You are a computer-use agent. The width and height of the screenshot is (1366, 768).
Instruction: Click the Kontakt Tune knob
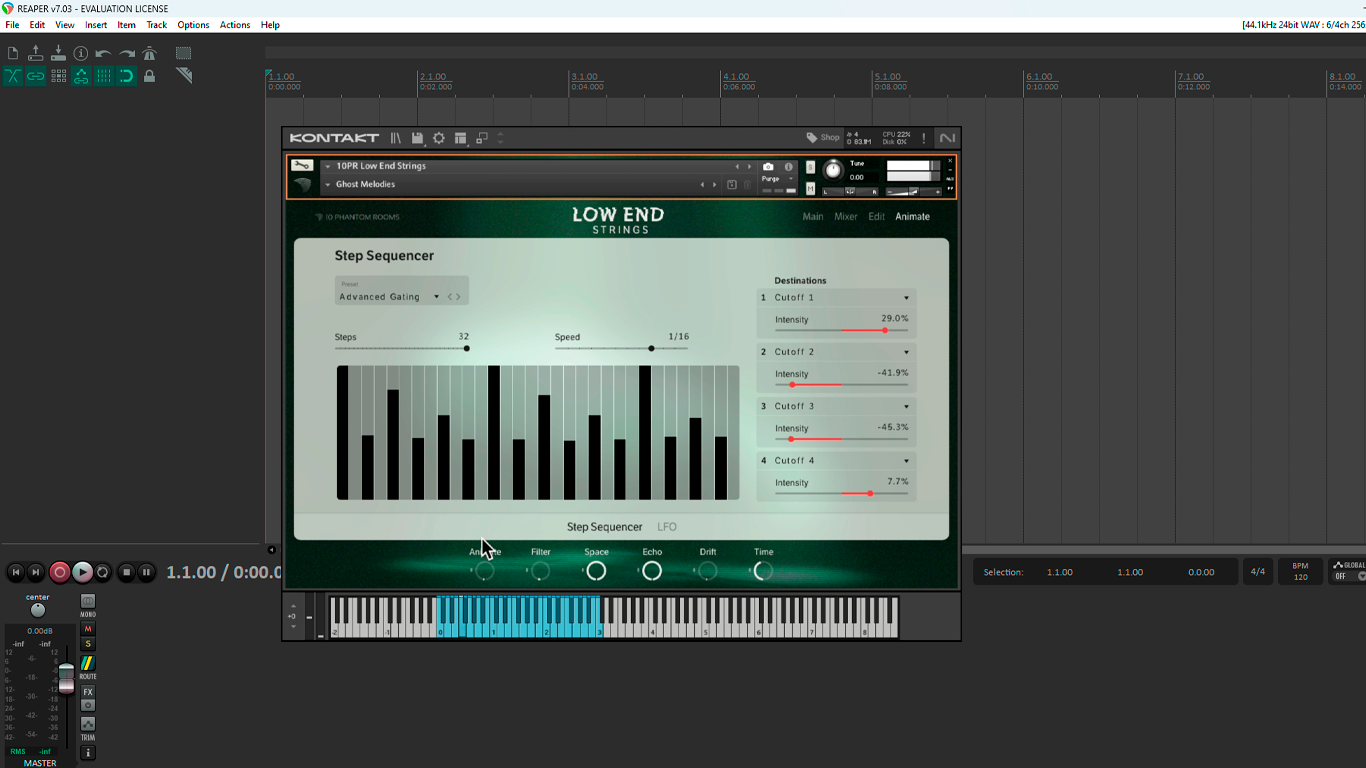coord(833,171)
